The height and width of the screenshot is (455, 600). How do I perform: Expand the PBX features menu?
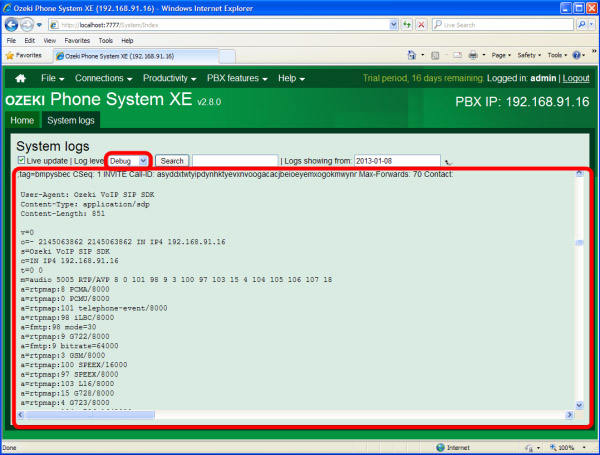click(x=237, y=78)
